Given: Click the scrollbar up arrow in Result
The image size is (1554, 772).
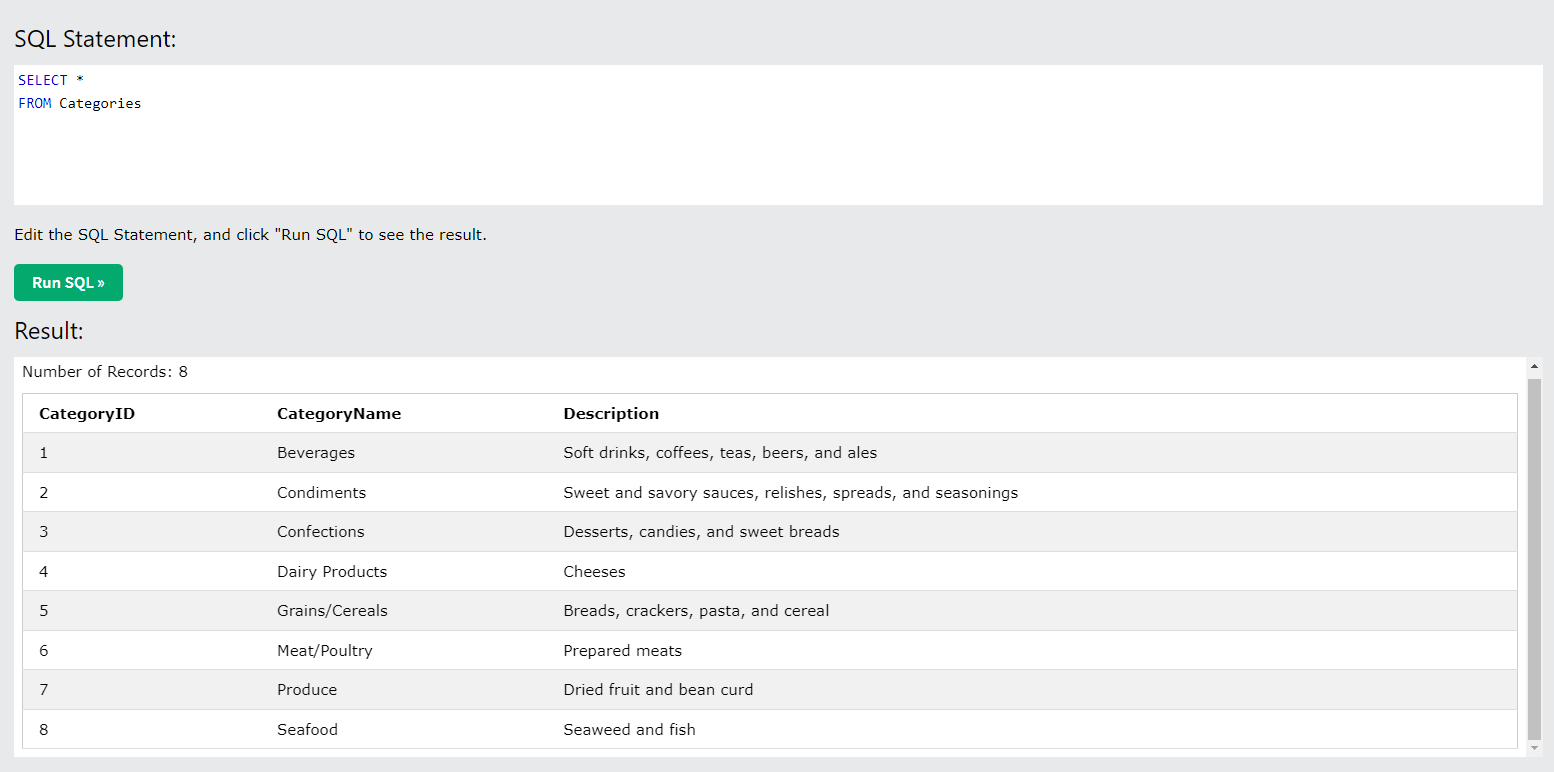Looking at the screenshot, I should pyautogui.click(x=1535, y=367).
